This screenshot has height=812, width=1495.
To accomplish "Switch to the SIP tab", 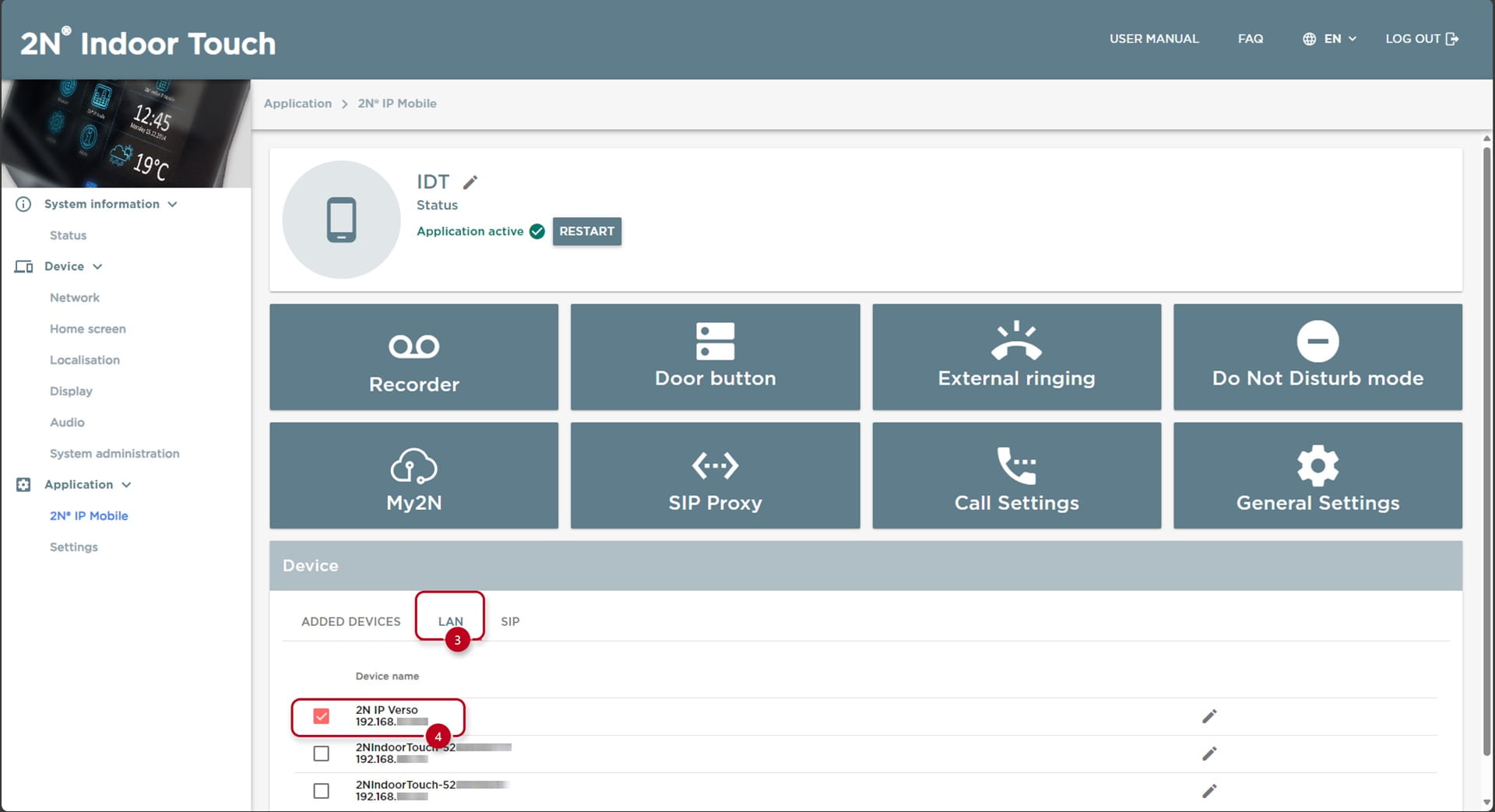I will pos(510,621).
